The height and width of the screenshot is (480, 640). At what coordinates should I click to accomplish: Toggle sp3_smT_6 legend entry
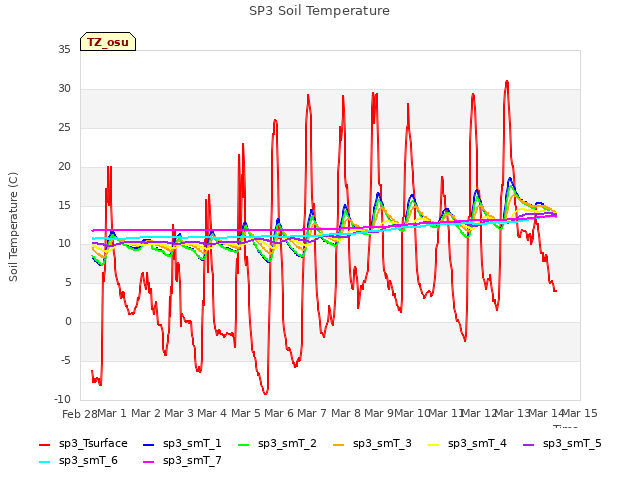pos(78,460)
